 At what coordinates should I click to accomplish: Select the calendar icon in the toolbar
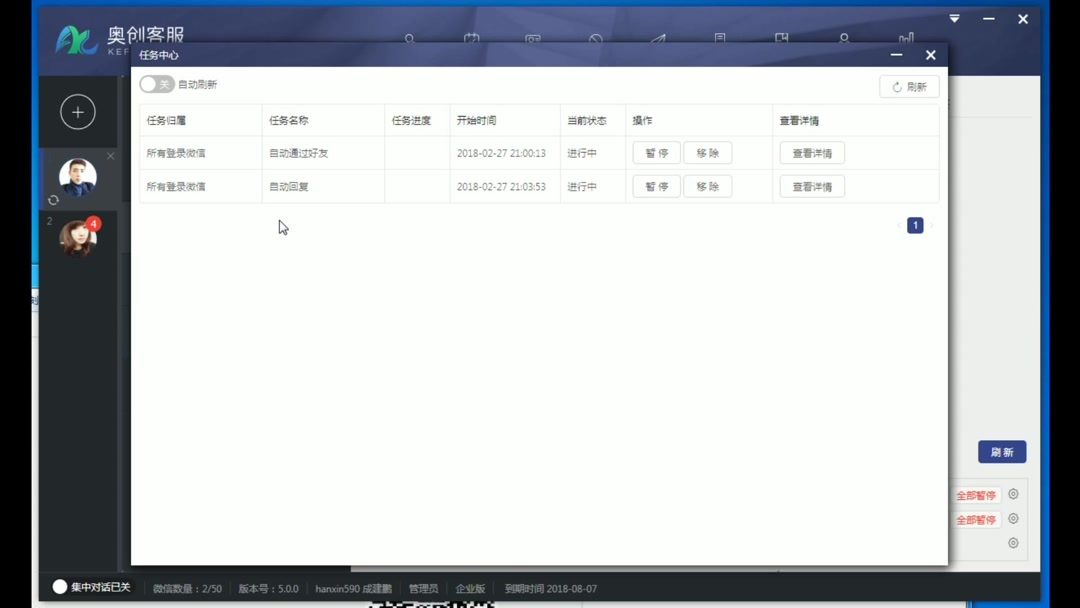(x=470, y=38)
